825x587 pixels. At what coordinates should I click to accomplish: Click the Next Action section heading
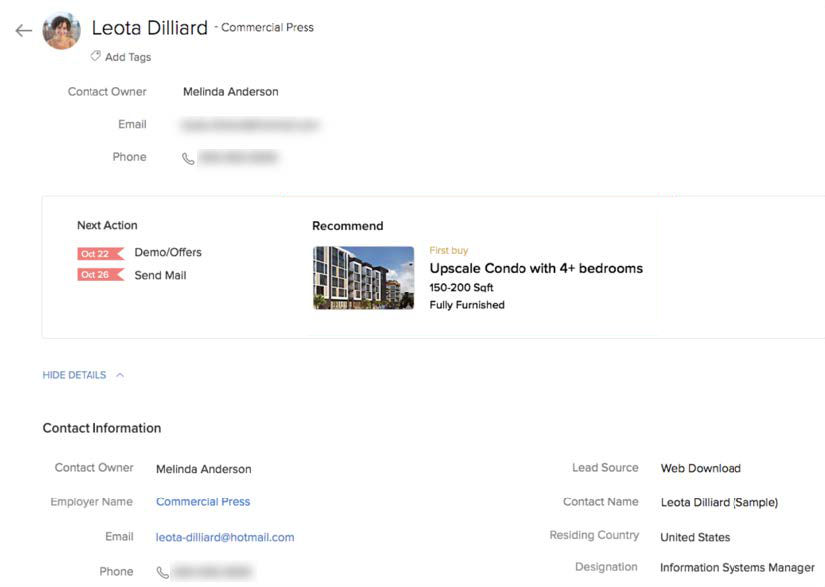click(107, 225)
